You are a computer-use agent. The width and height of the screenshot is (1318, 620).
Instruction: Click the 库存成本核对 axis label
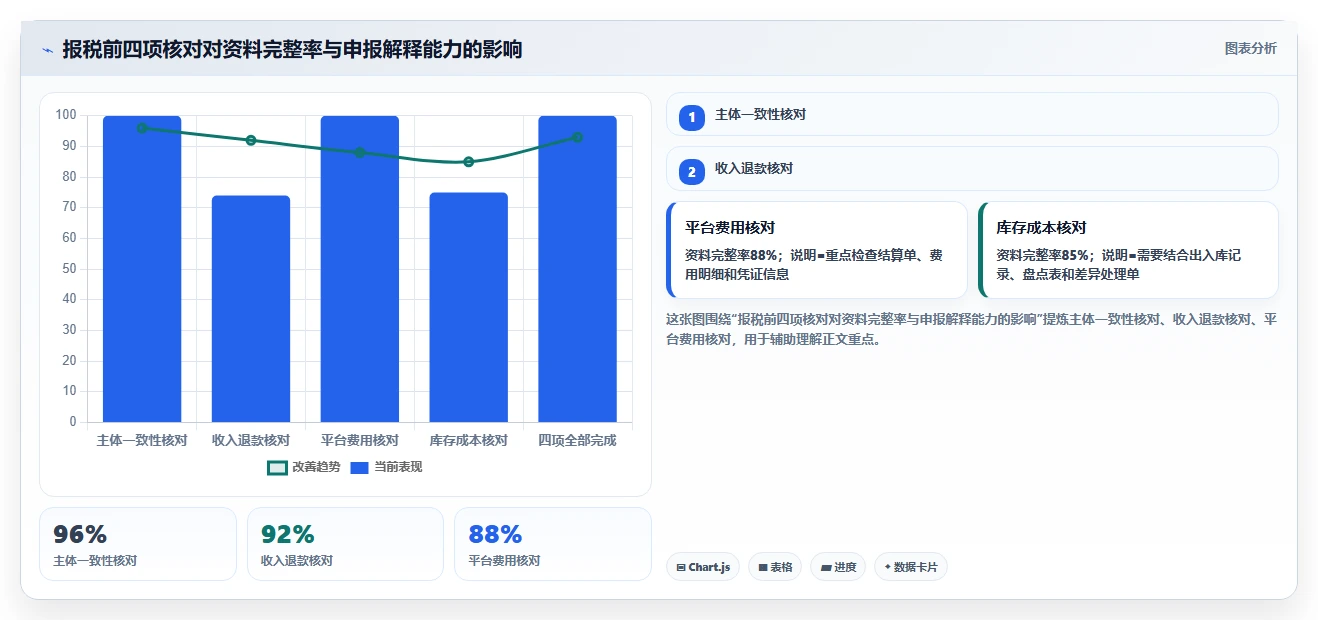click(x=469, y=440)
